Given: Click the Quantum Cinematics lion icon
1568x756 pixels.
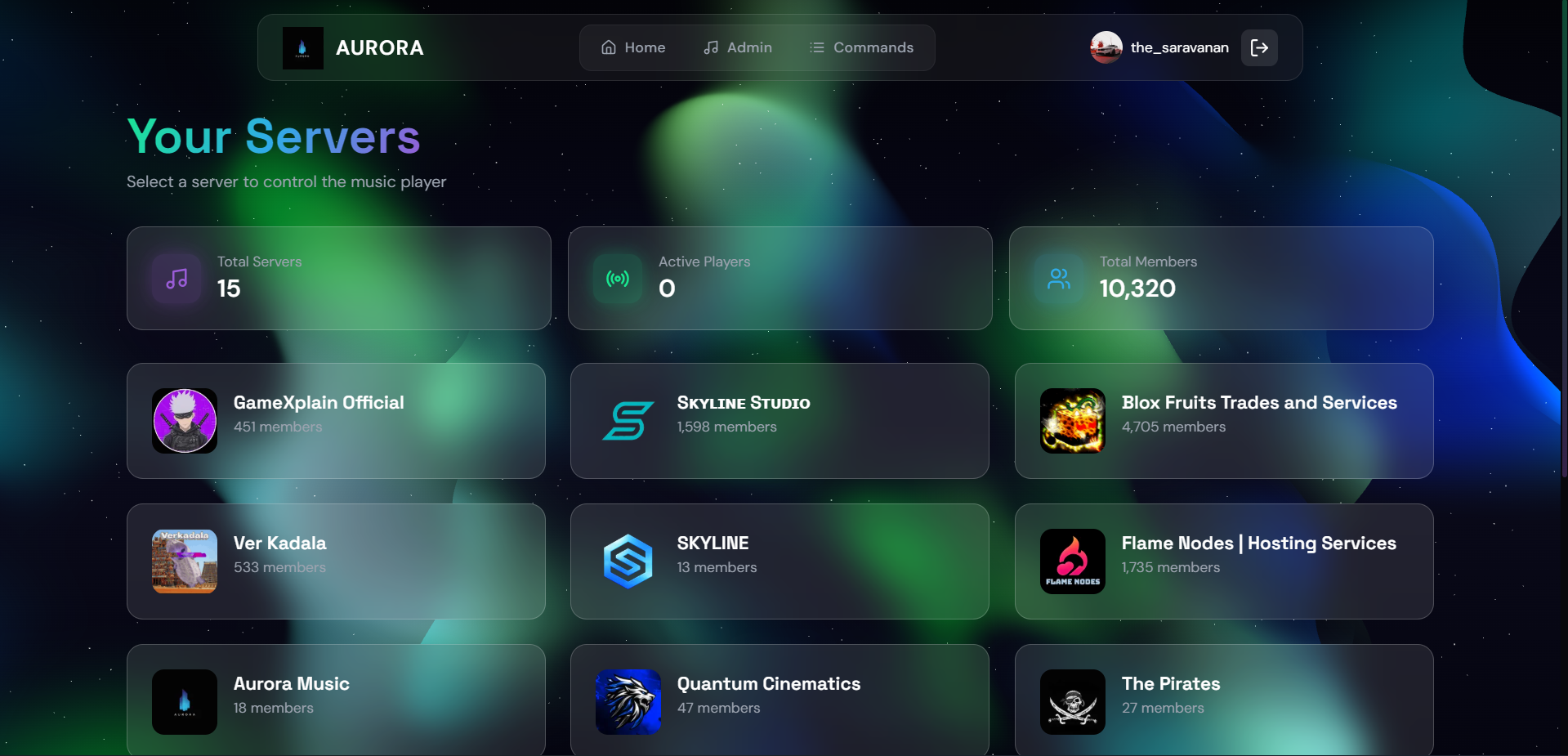Looking at the screenshot, I should [628, 702].
